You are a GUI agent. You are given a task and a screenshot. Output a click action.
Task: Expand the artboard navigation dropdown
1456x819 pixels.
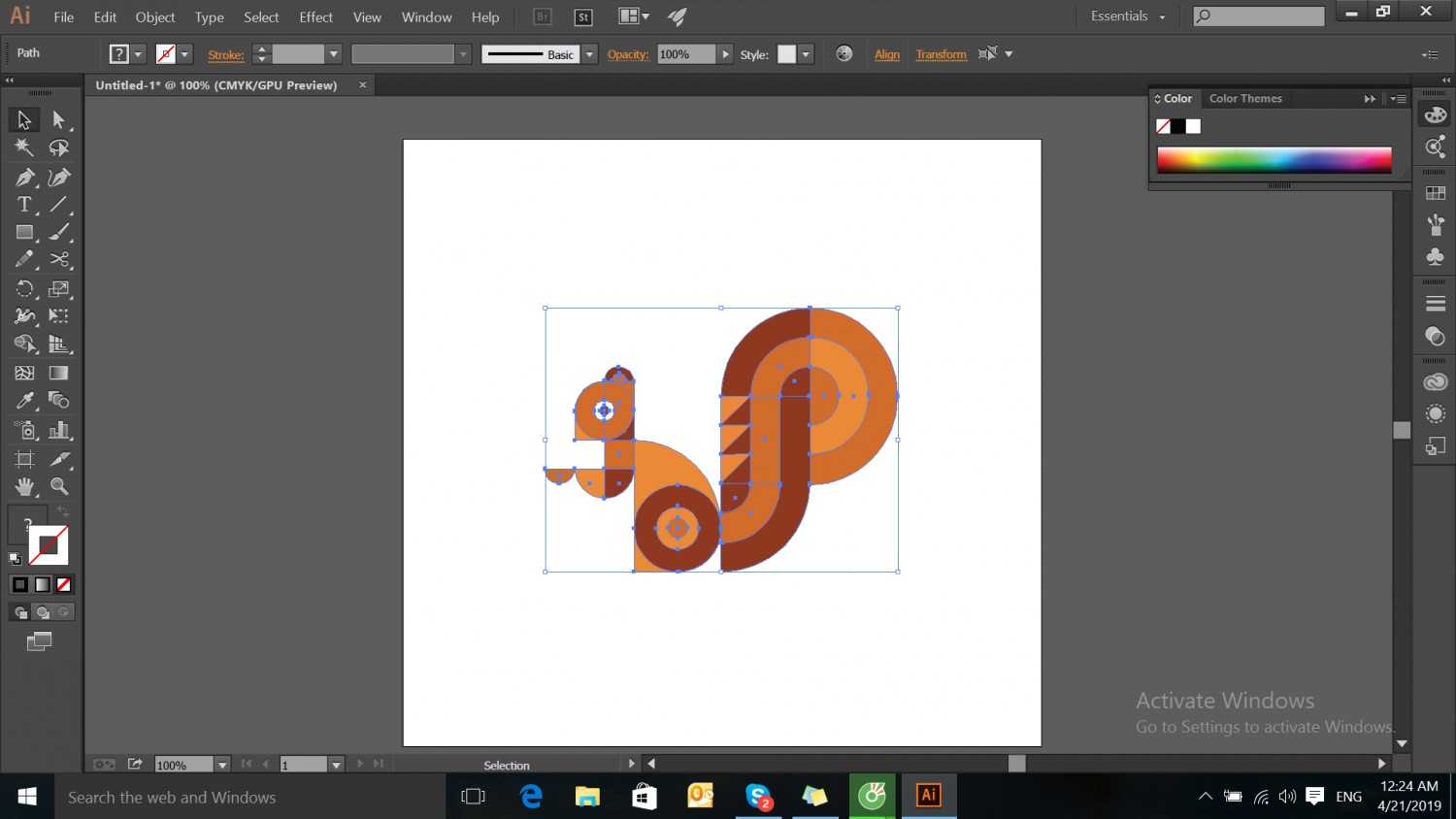pyautogui.click(x=336, y=765)
